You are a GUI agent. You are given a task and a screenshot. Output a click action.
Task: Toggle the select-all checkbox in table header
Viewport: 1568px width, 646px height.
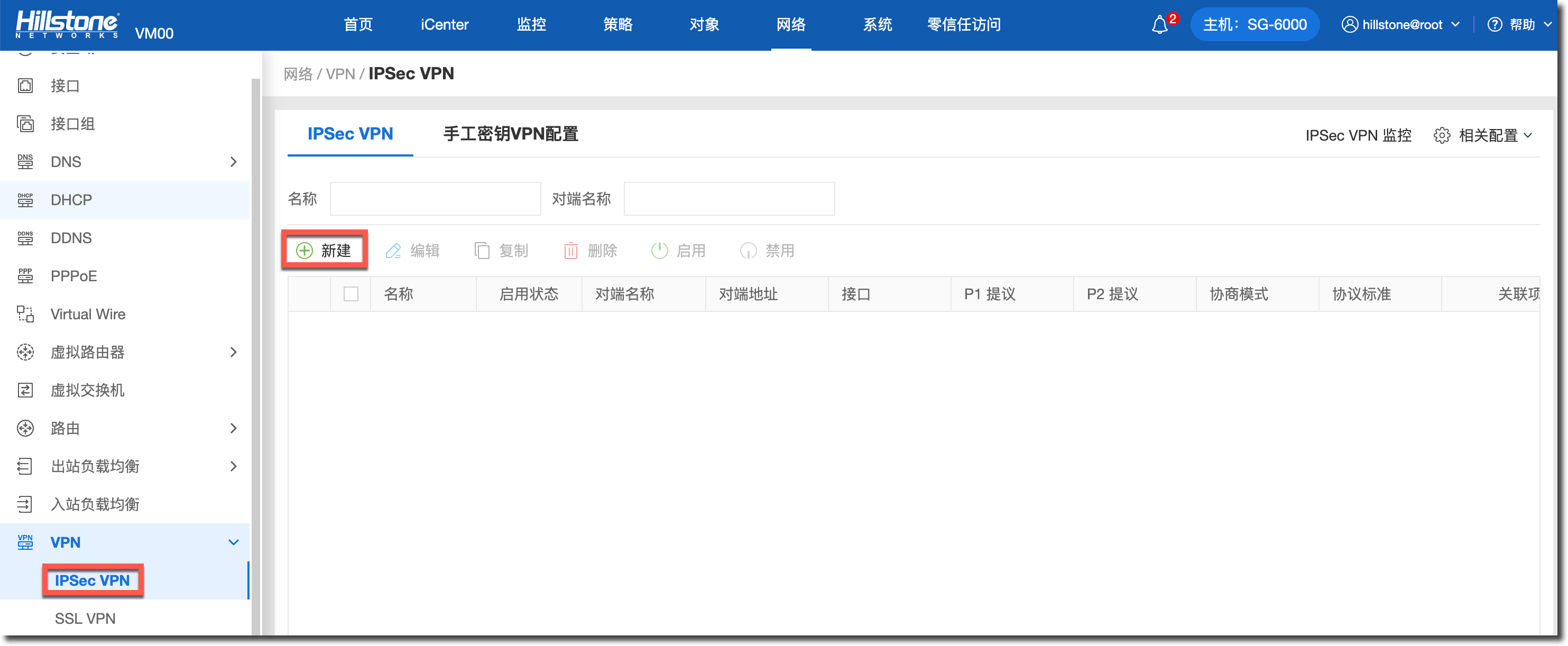[x=351, y=294]
